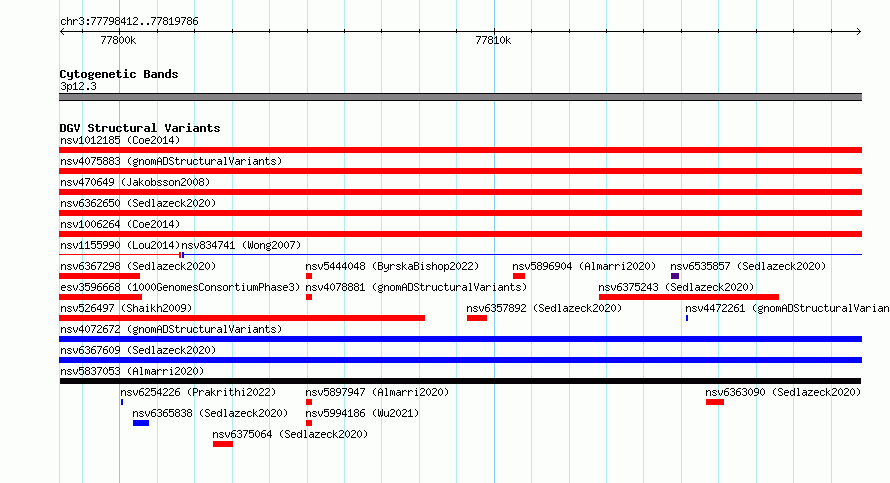Open the esv3596668 (1000GenomesConsortiumPhase3) label

coord(180,287)
